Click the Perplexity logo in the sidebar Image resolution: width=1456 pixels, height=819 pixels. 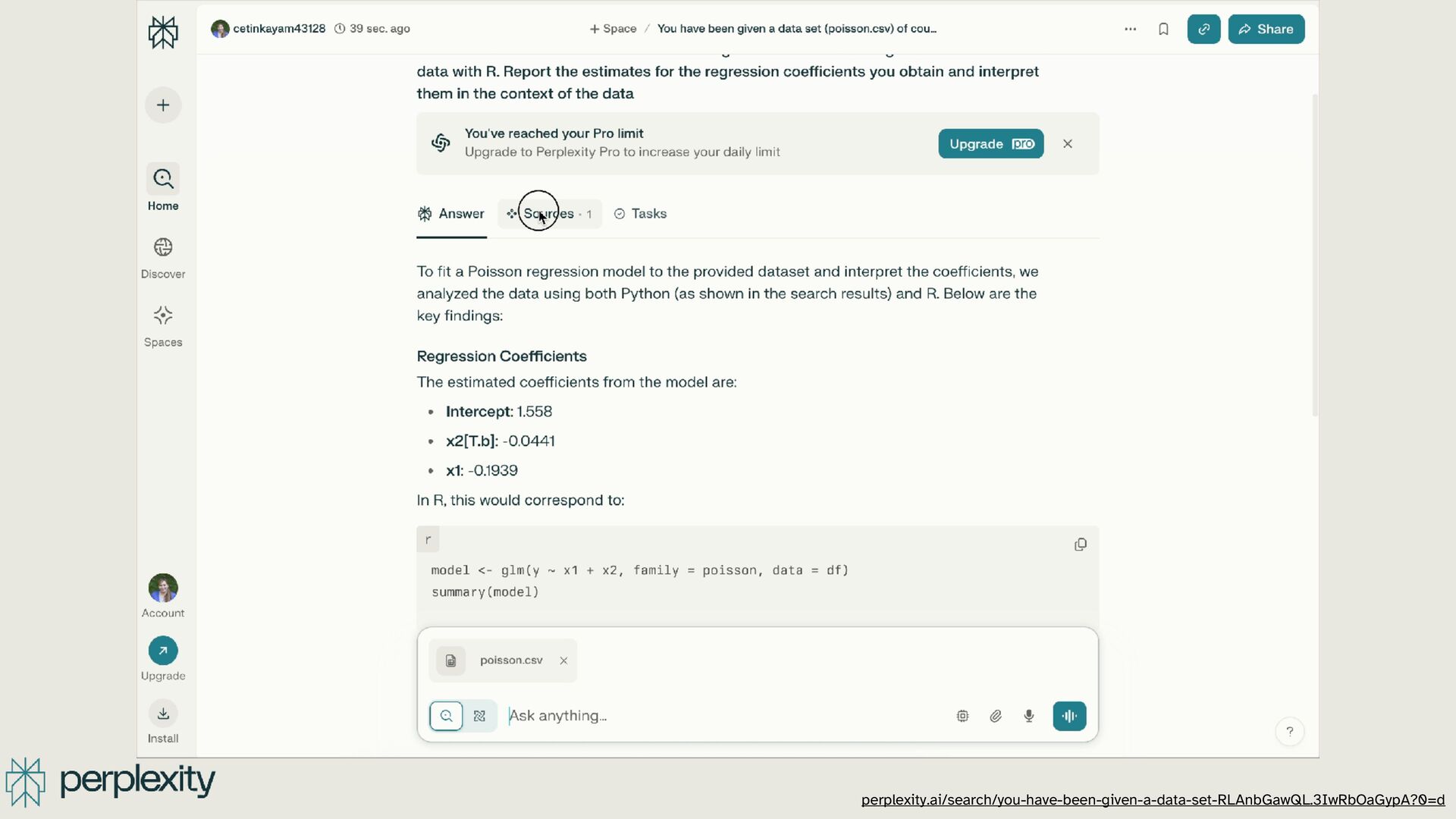(163, 33)
